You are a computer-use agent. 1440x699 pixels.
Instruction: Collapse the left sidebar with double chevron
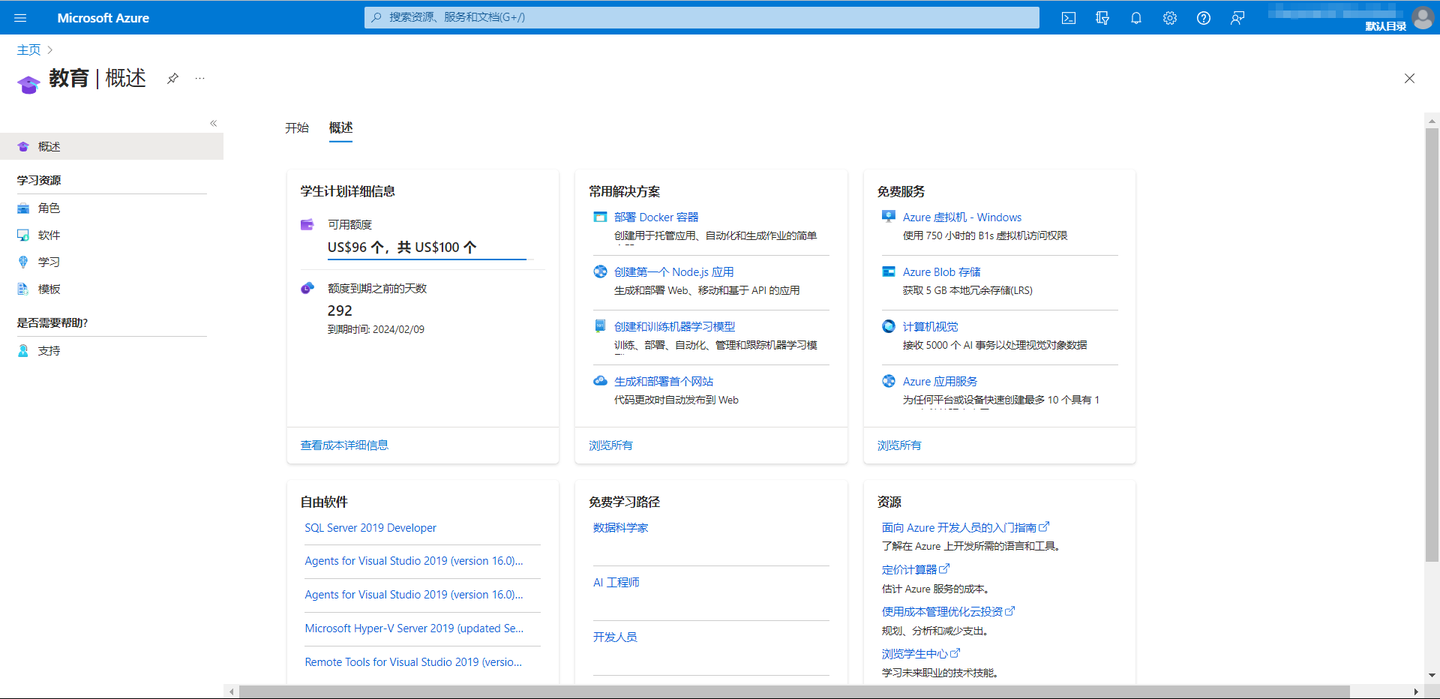coord(213,123)
